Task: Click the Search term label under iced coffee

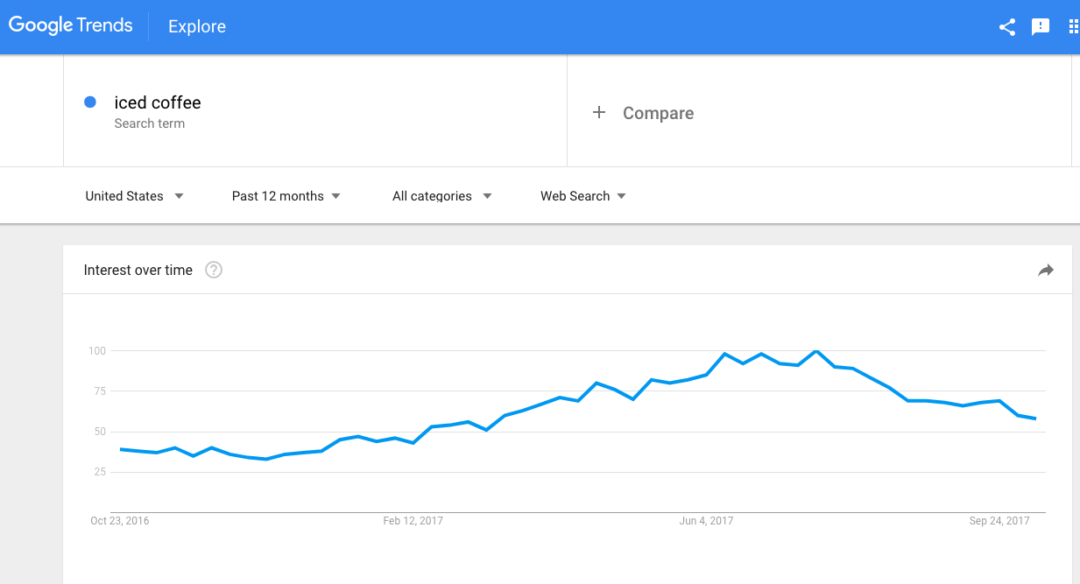Action: [149, 123]
